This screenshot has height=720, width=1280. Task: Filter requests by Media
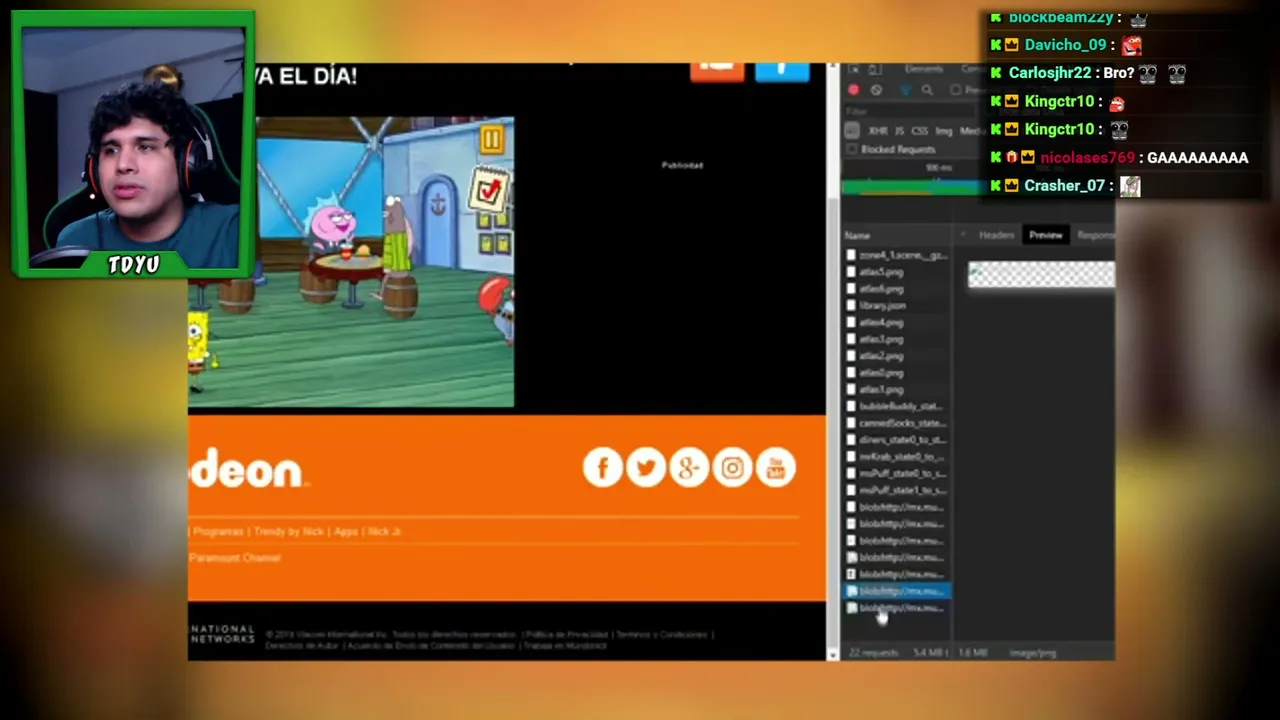(x=971, y=131)
